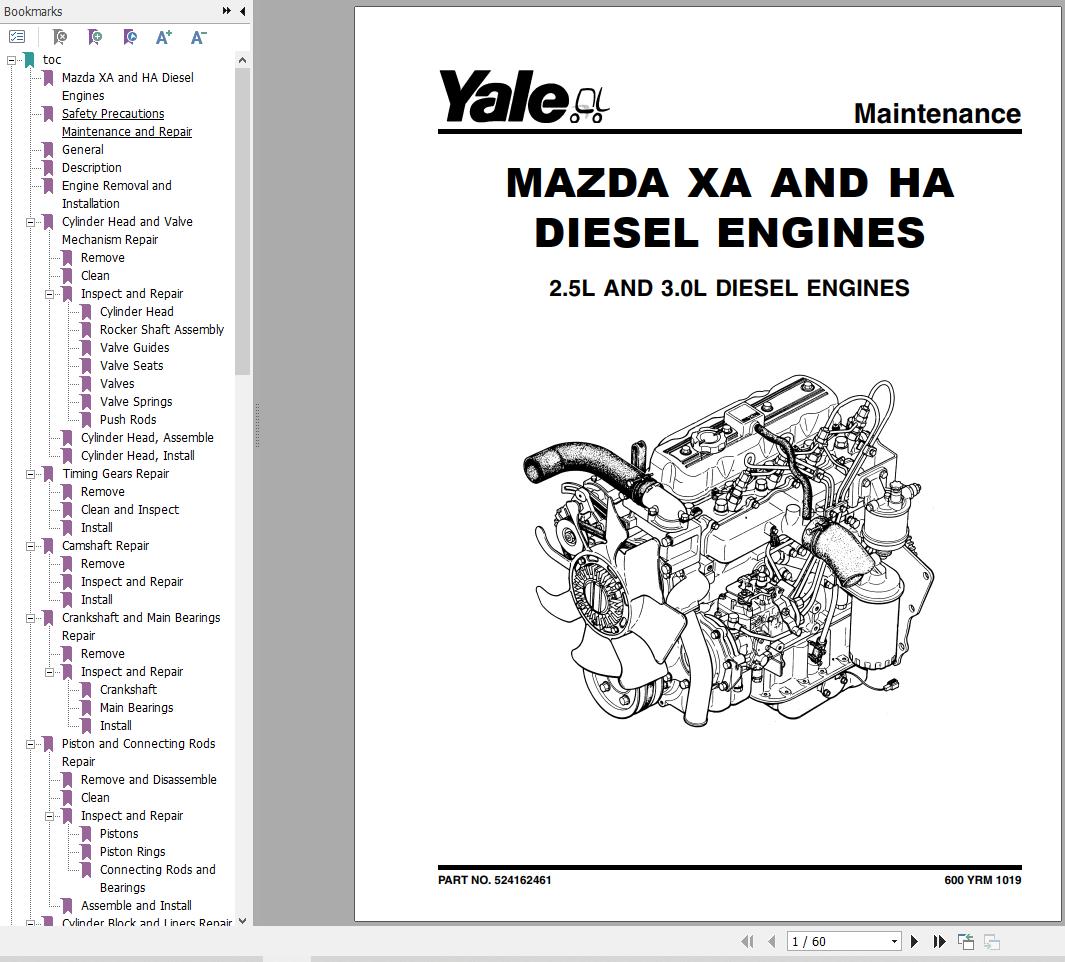
Task: Select the Main Bearings bookmark
Action: point(136,707)
